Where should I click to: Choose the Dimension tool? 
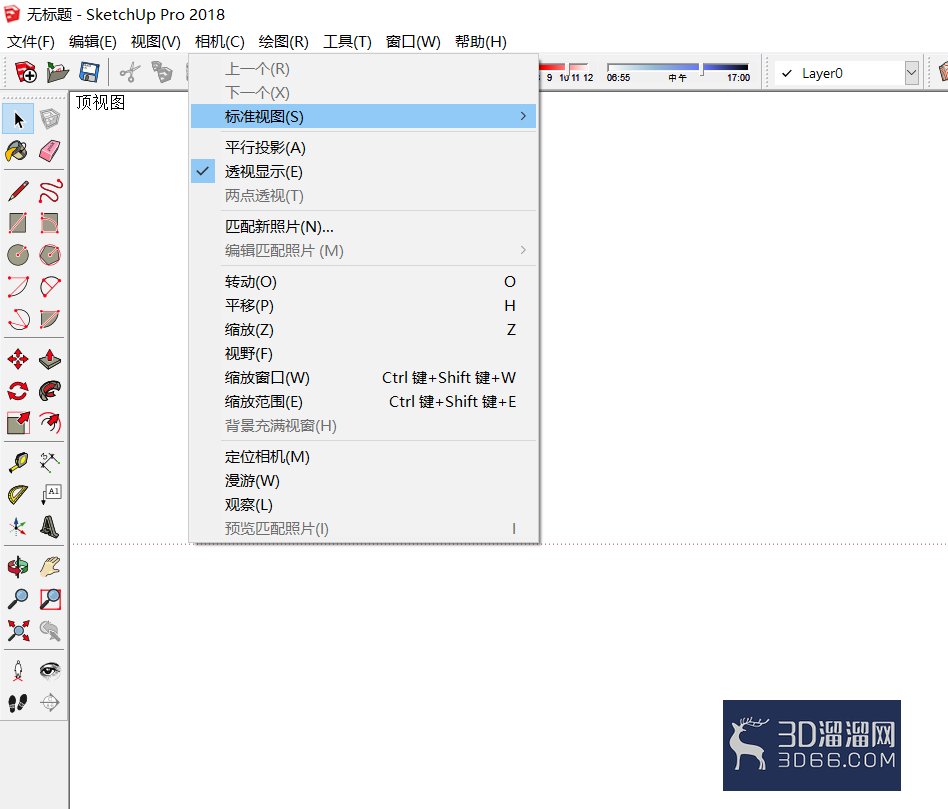pyautogui.click(x=50, y=463)
